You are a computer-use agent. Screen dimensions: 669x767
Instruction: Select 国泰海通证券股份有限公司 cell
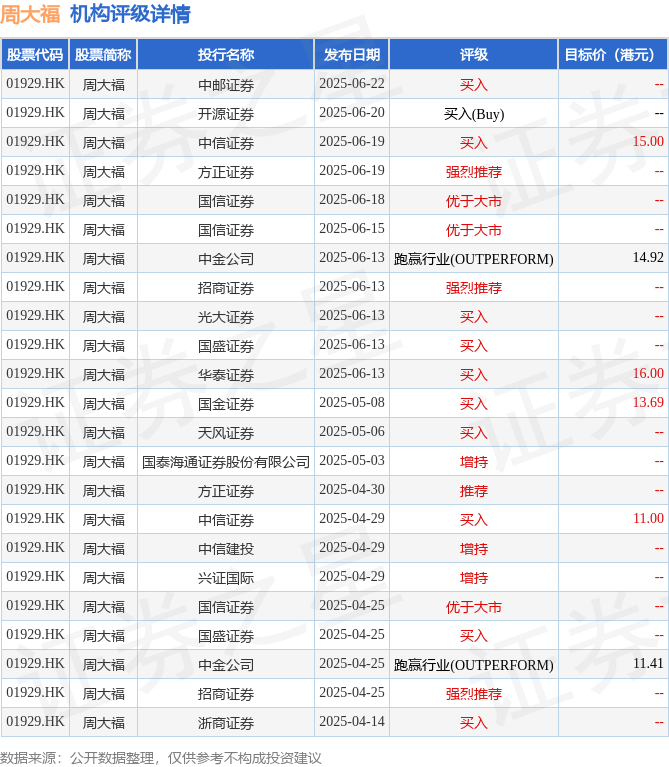tap(226, 461)
